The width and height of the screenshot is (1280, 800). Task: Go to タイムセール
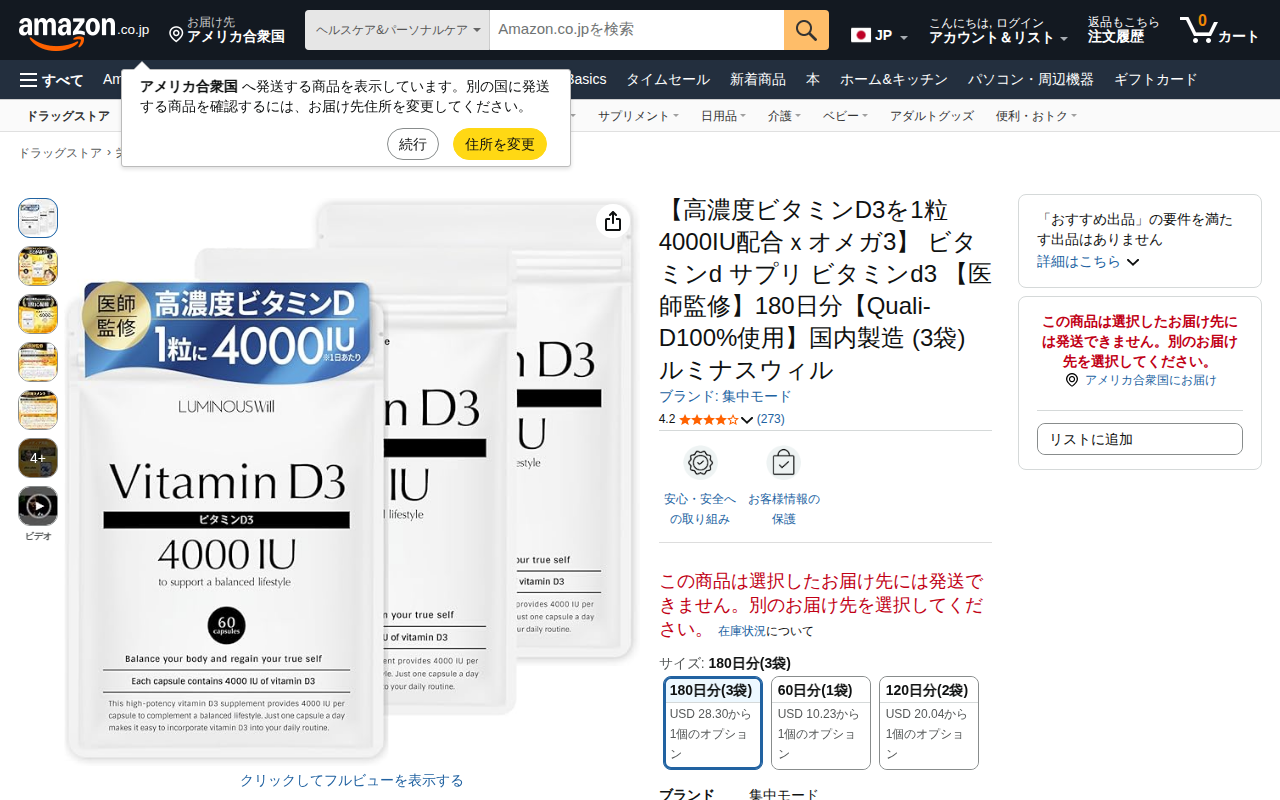[x=668, y=80]
